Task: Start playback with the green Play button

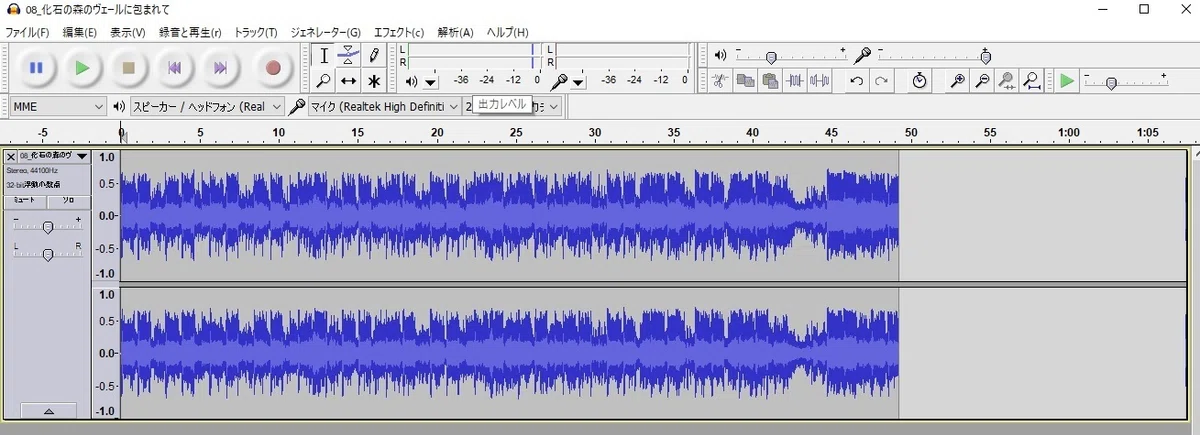Action: (83, 68)
